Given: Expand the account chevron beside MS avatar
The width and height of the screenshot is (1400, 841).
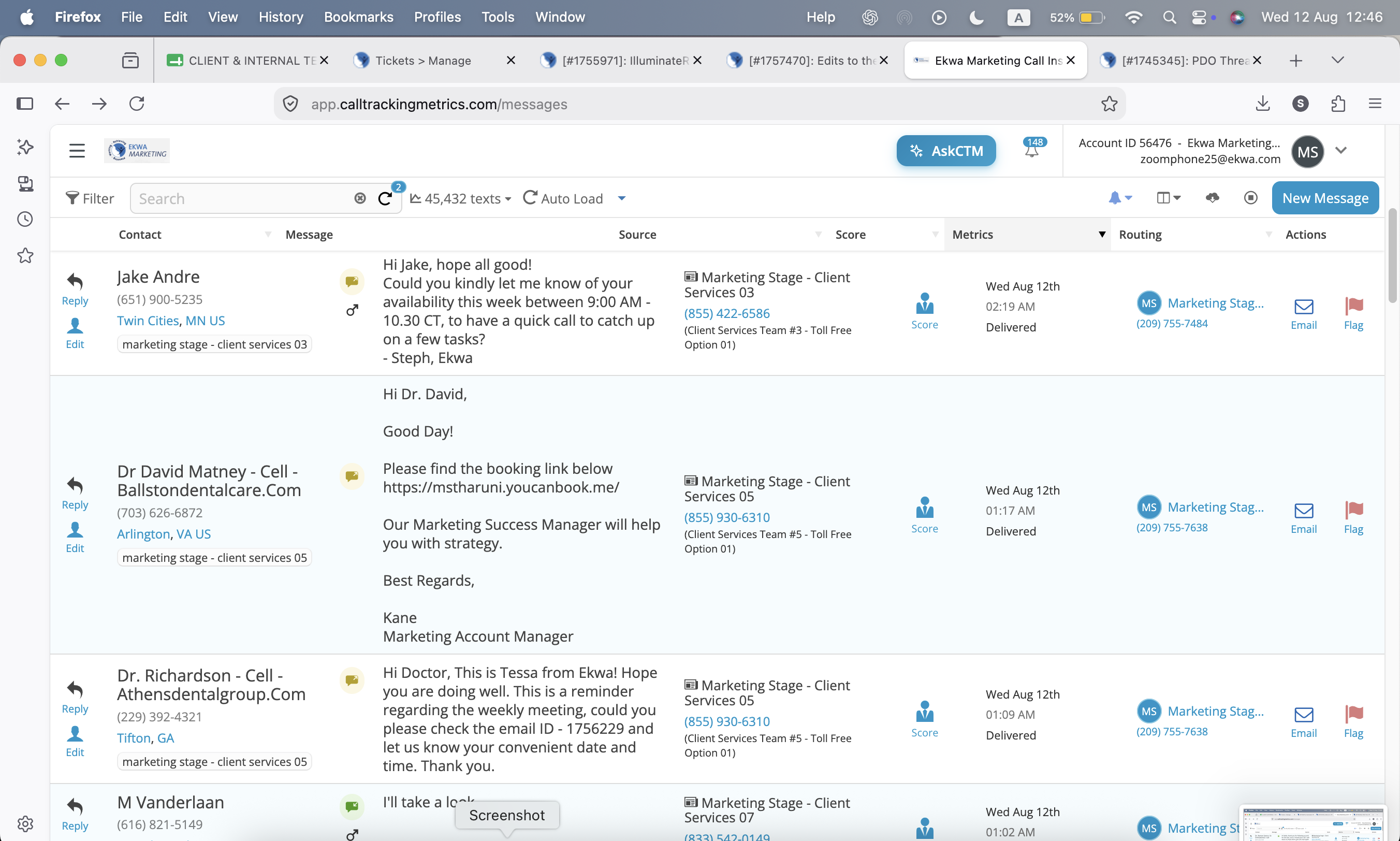Looking at the screenshot, I should 1340,150.
